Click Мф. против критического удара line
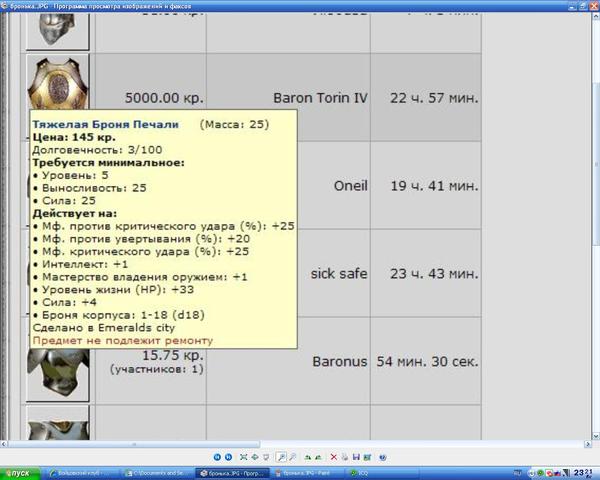This screenshot has width=600, height=480. coord(164,226)
